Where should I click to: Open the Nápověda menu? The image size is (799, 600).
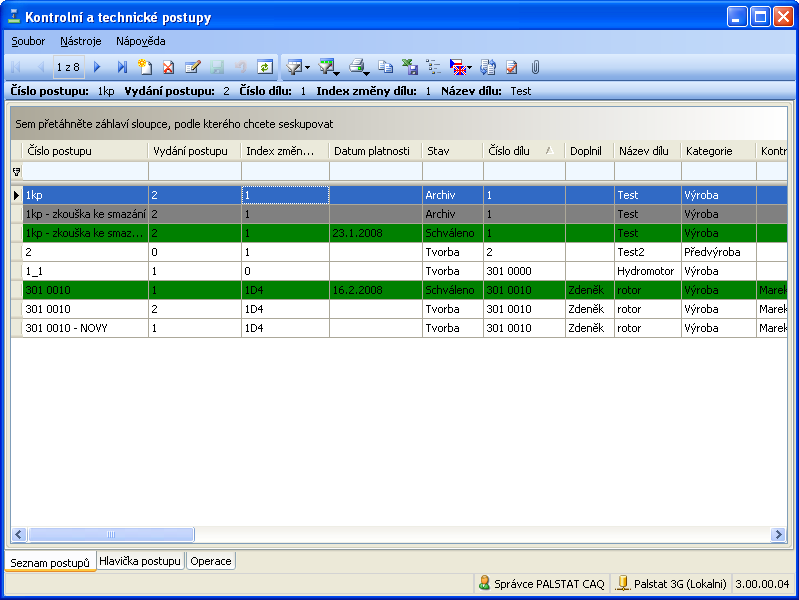(x=141, y=41)
